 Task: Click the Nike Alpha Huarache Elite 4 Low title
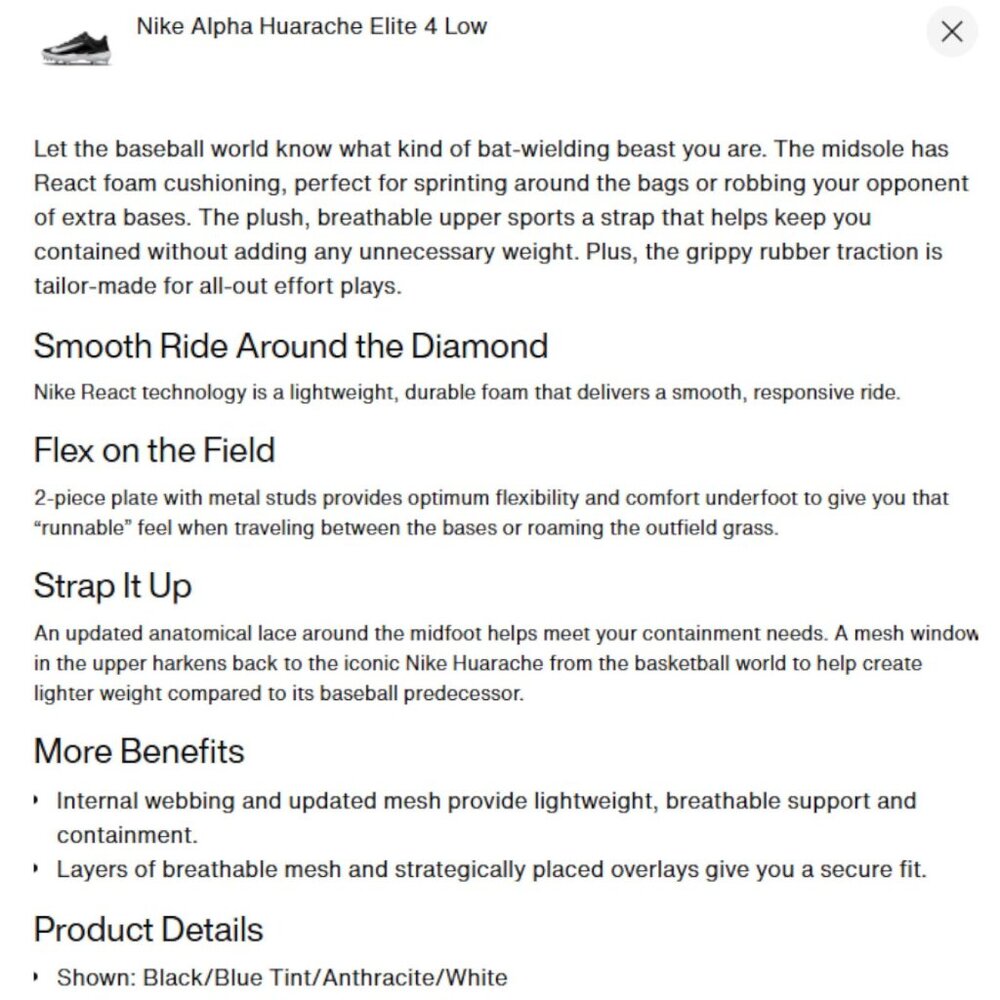[312, 27]
